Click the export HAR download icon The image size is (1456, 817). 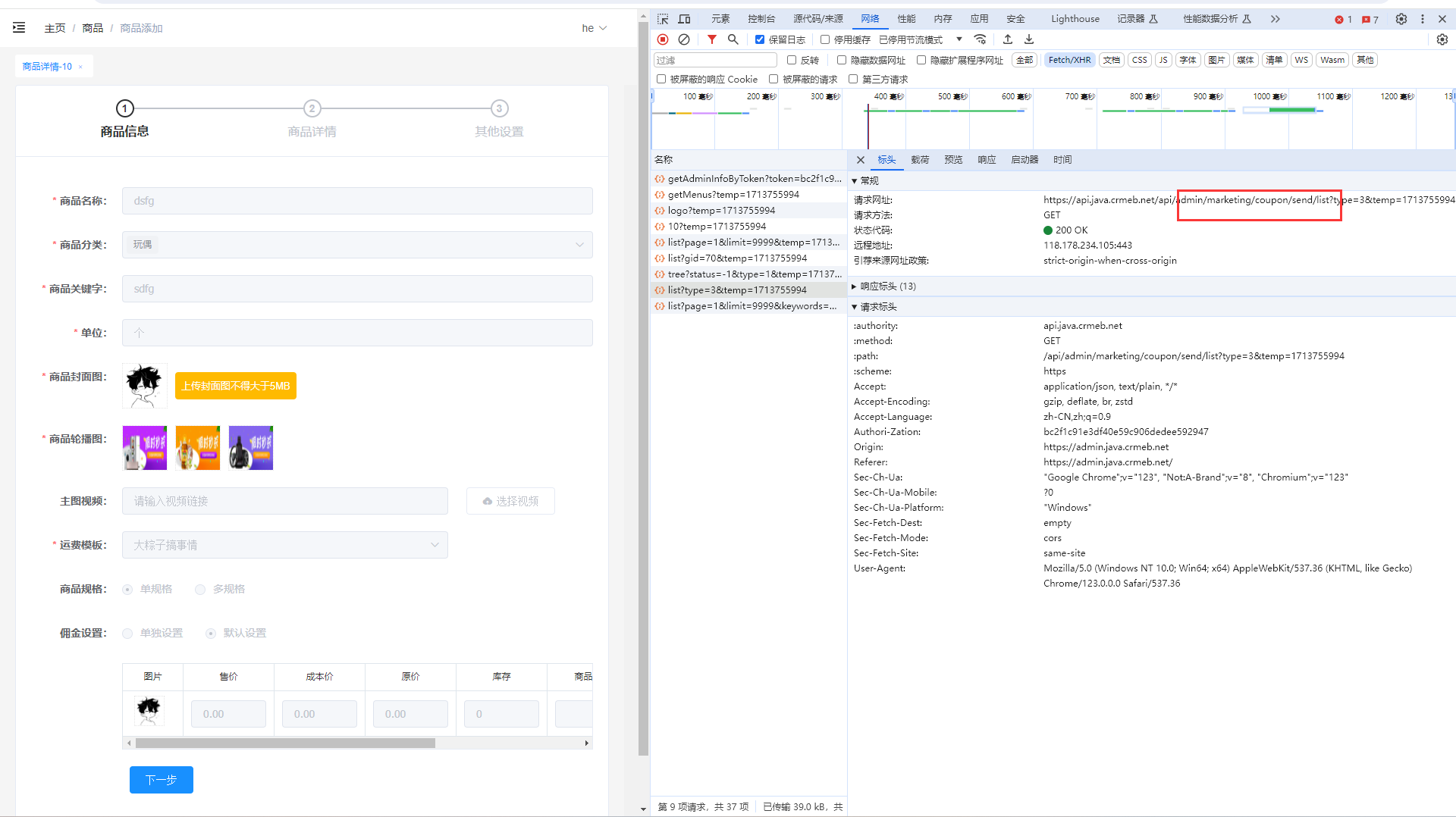[1029, 39]
